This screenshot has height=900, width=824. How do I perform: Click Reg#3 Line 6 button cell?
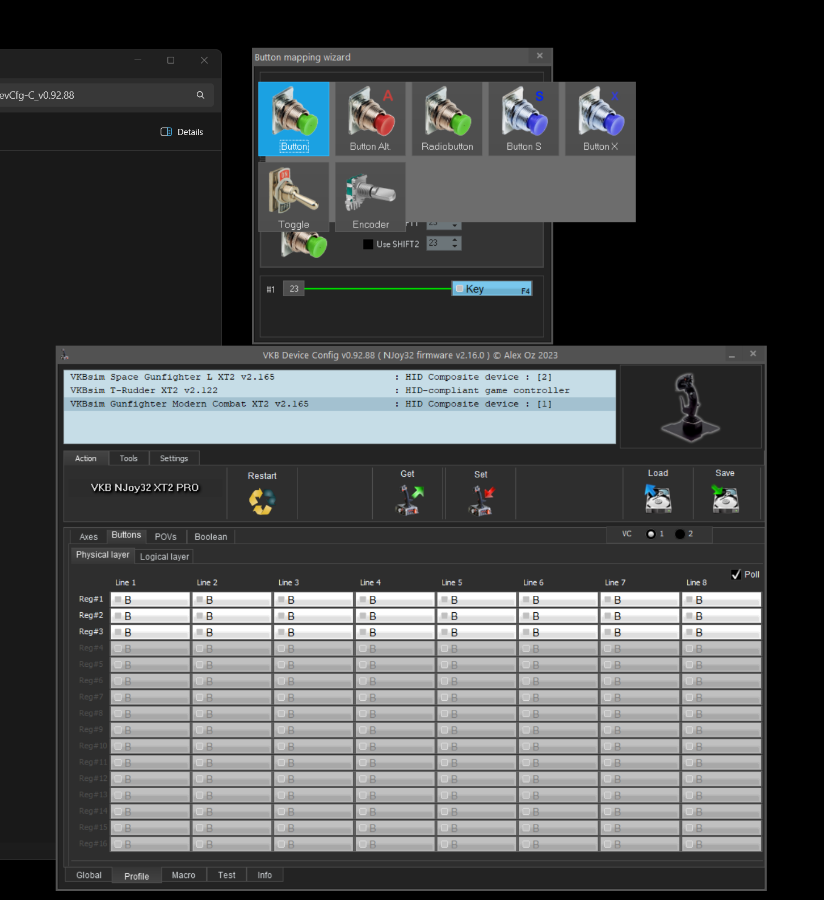(x=558, y=633)
